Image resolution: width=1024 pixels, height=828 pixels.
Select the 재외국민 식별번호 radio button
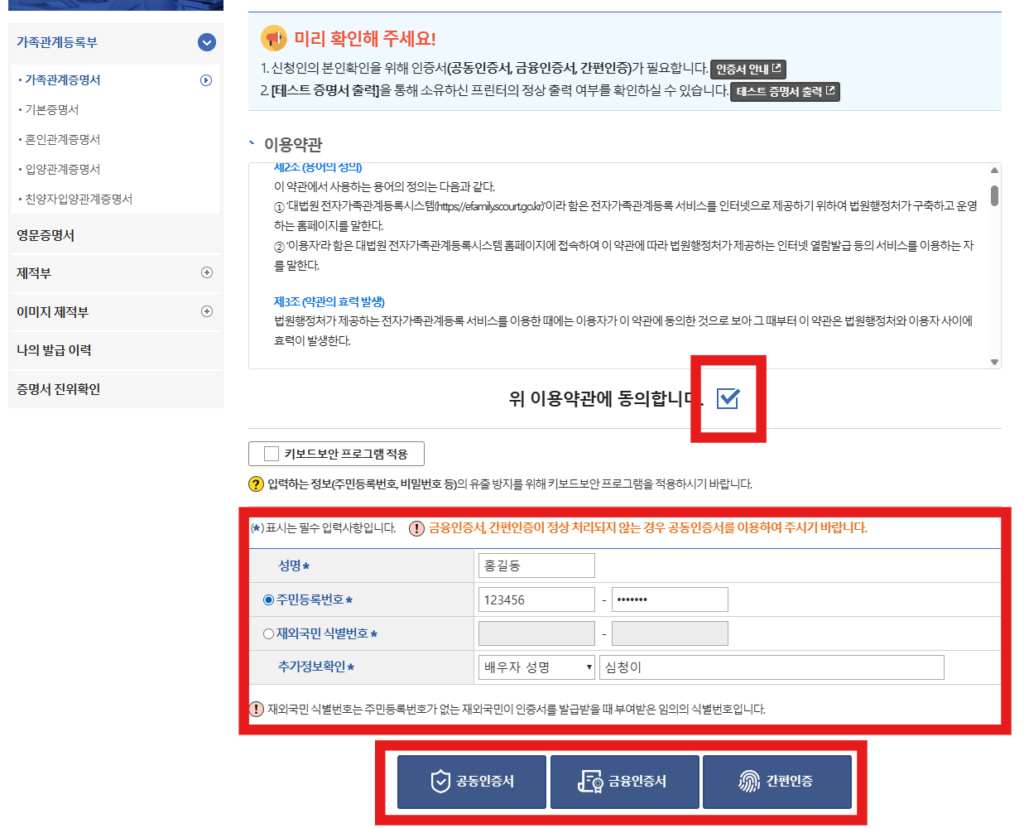(x=268, y=634)
